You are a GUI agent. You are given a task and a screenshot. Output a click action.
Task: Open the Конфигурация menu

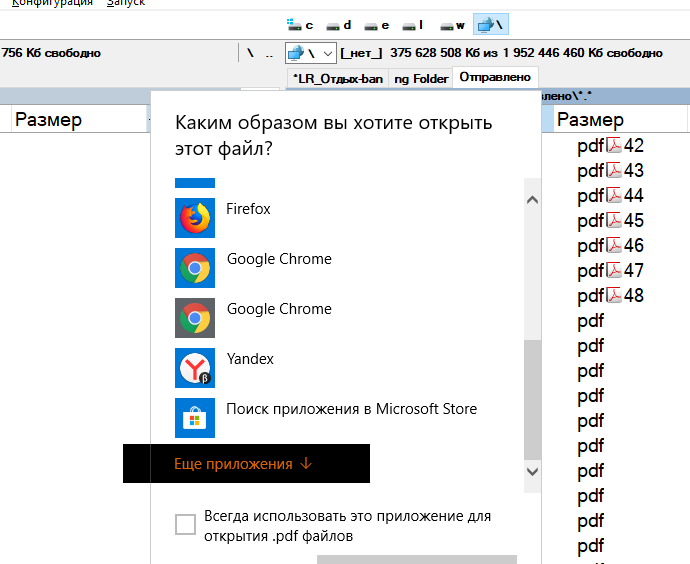[52, 3]
